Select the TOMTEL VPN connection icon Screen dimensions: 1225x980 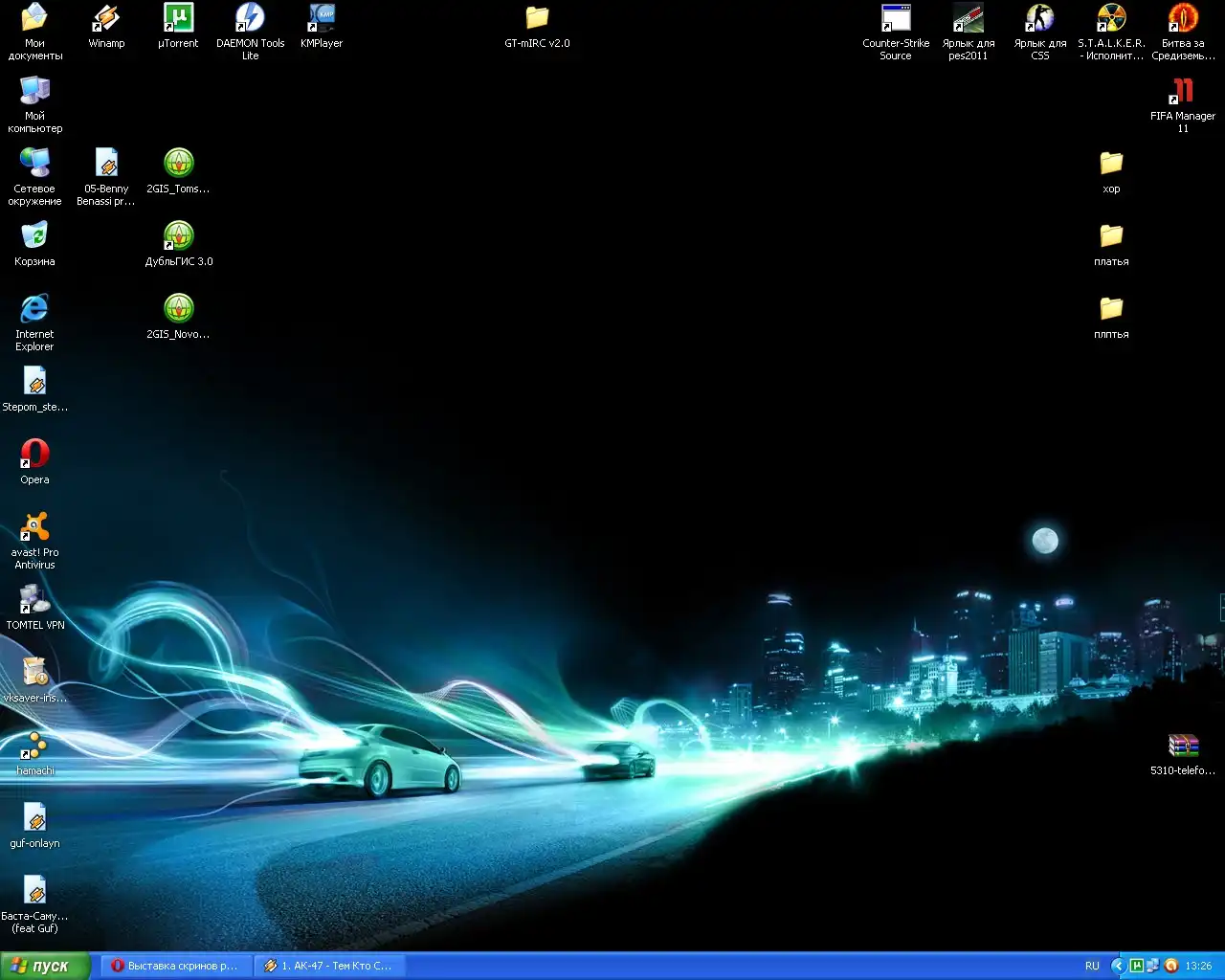point(34,600)
